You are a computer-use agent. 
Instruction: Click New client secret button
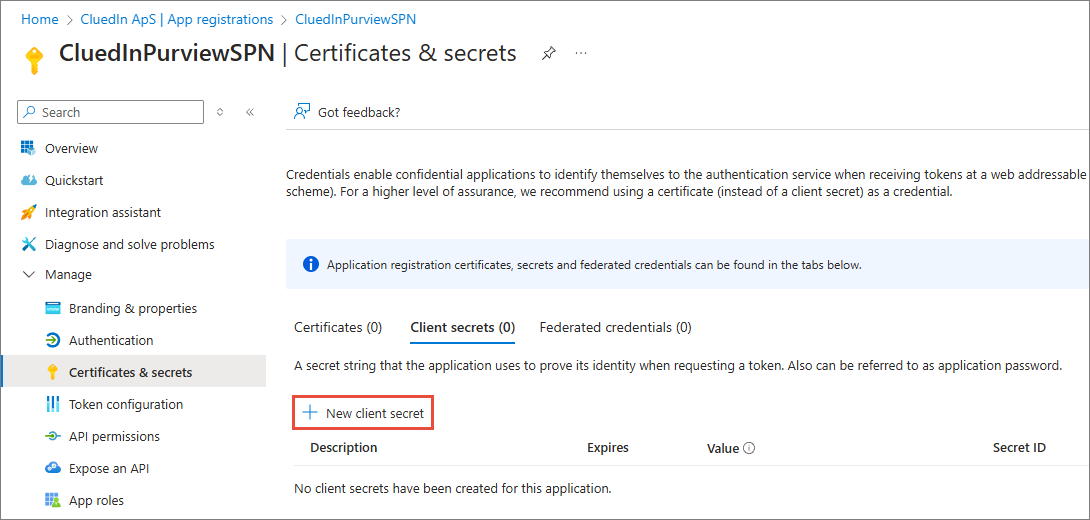[364, 413]
